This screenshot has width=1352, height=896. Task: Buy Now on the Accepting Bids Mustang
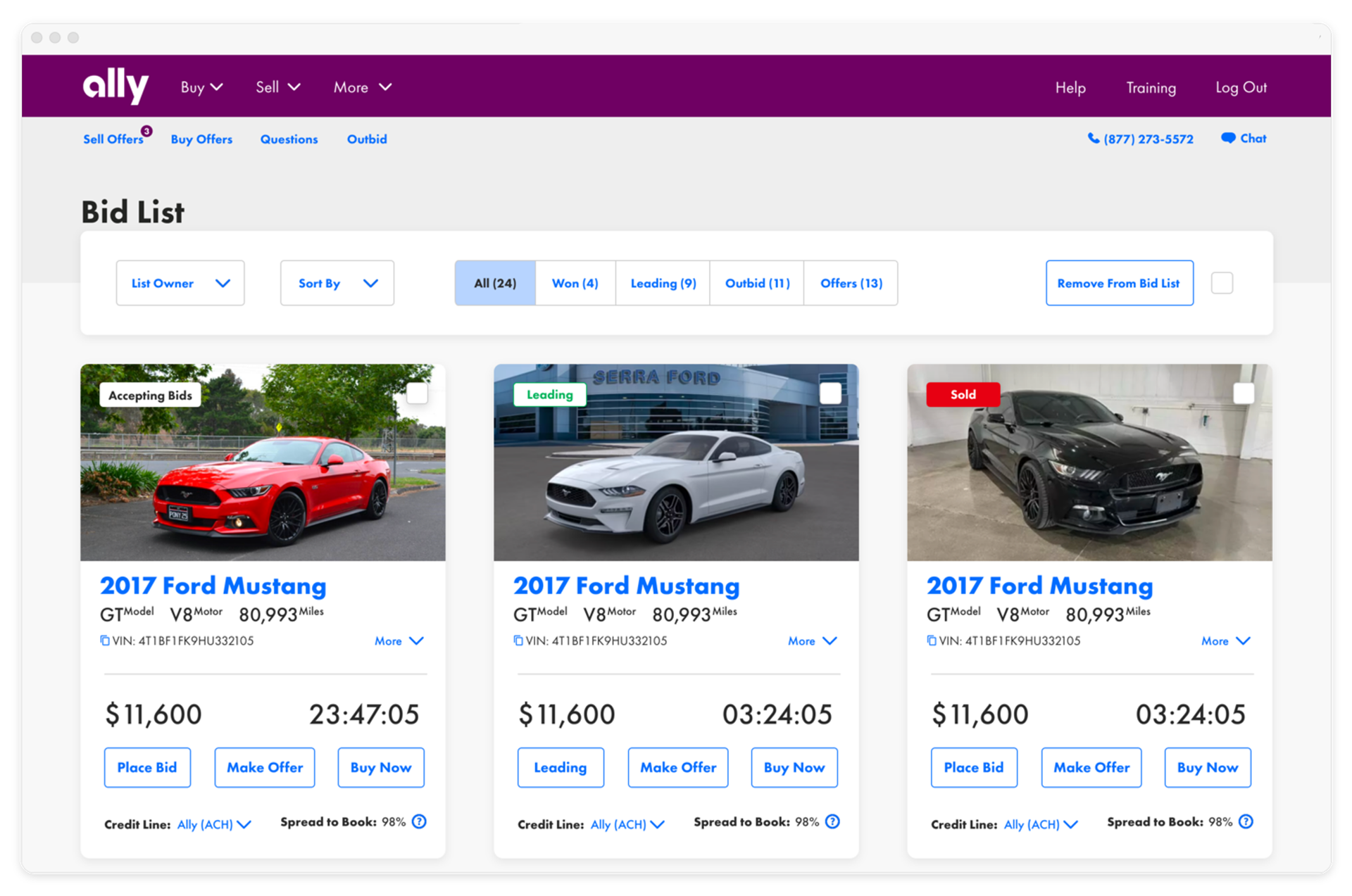point(381,767)
